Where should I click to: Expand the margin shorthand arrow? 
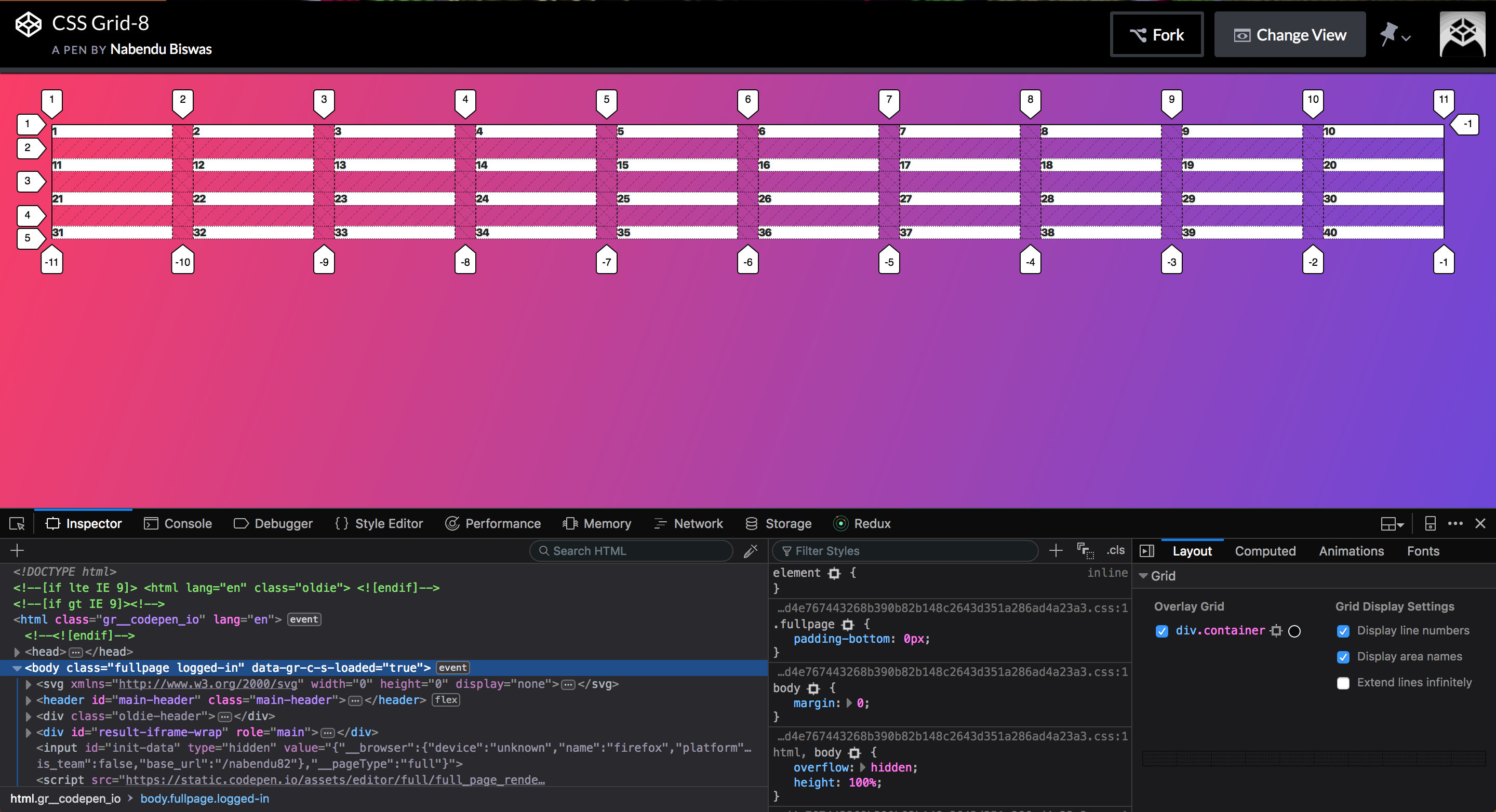[x=848, y=703]
